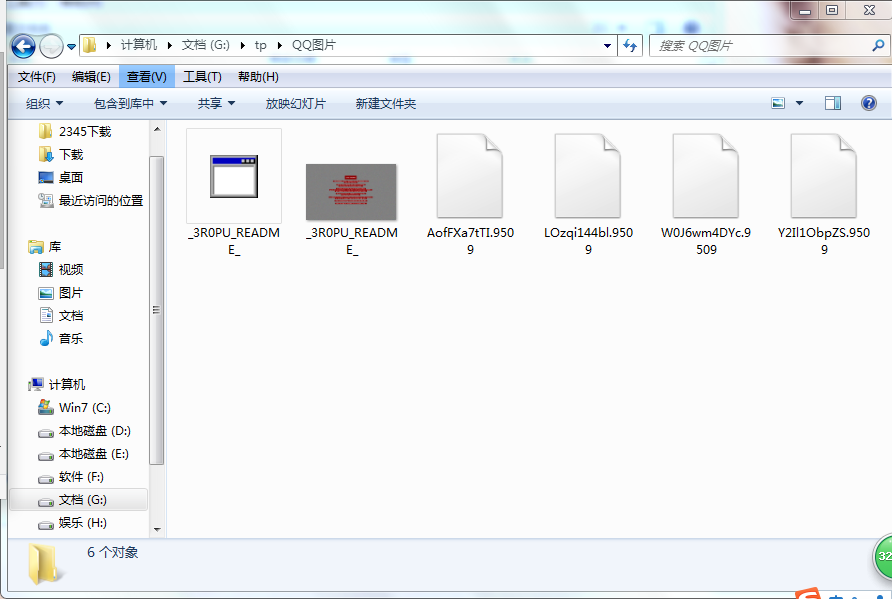Open the 查看(V) menu
Viewport: 892px width, 599px height.
pyautogui.click(x=146, y=77)
